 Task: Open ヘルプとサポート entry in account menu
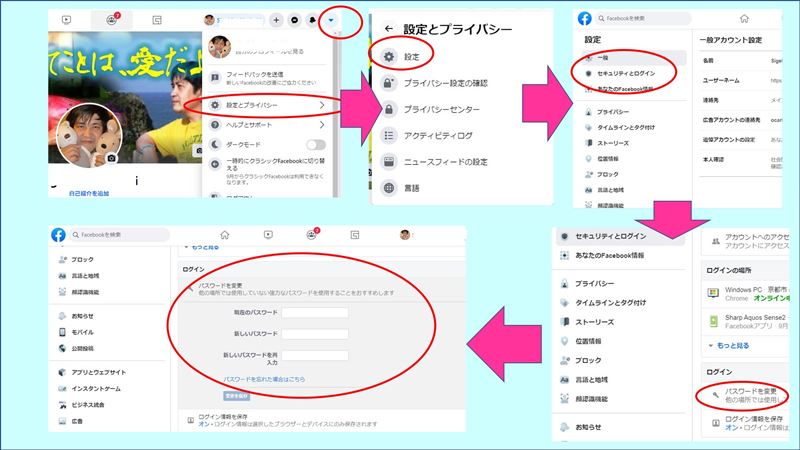pyautogui.click(x=266, y=125)
